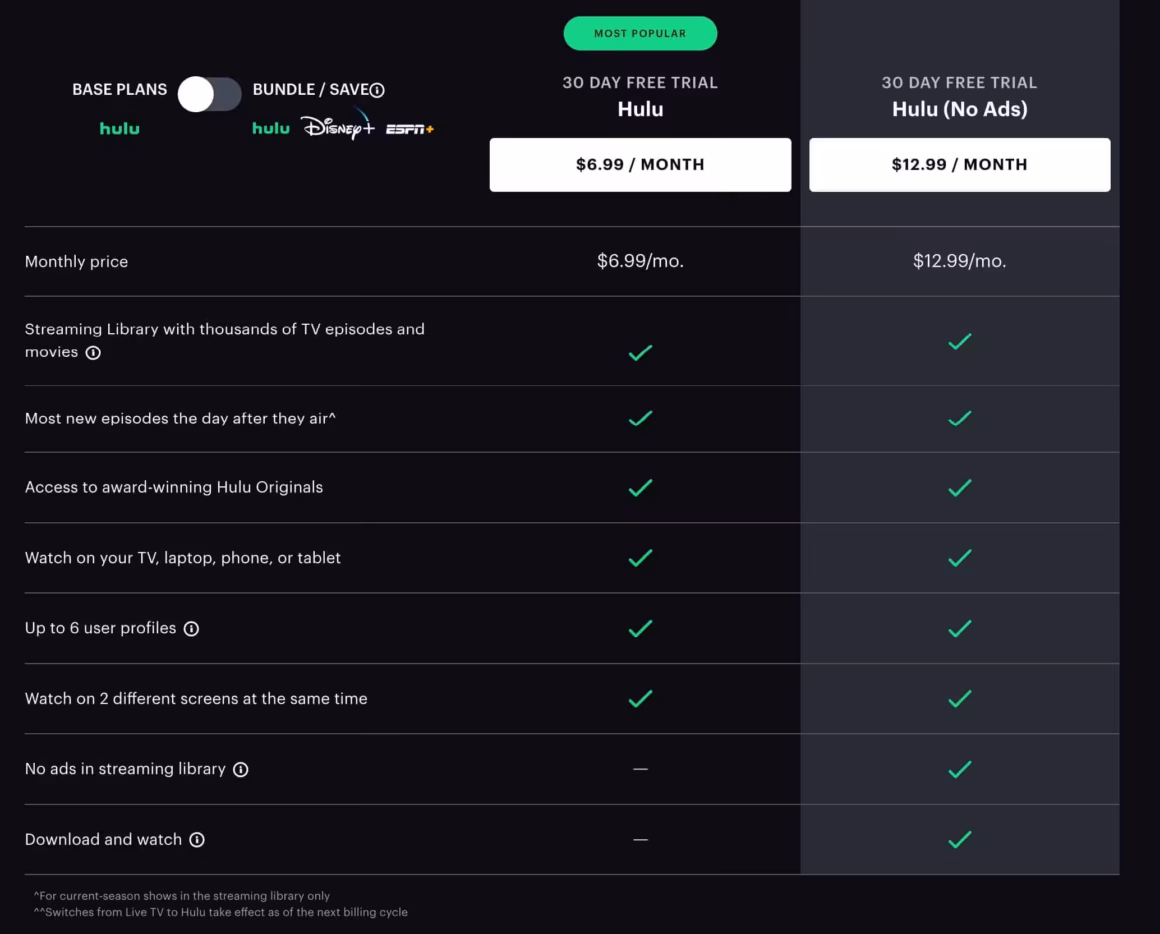1160x934 pixels.
Task: Select the $12.99 / MONTH plan button
Action: (959, 164)
